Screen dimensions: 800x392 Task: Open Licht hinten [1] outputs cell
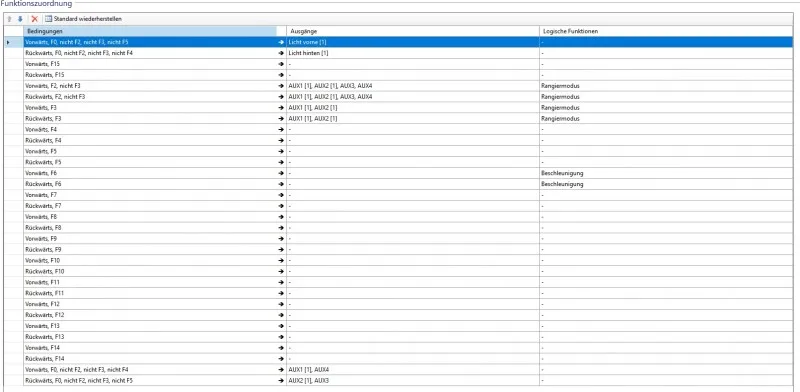tap(413, 53)
